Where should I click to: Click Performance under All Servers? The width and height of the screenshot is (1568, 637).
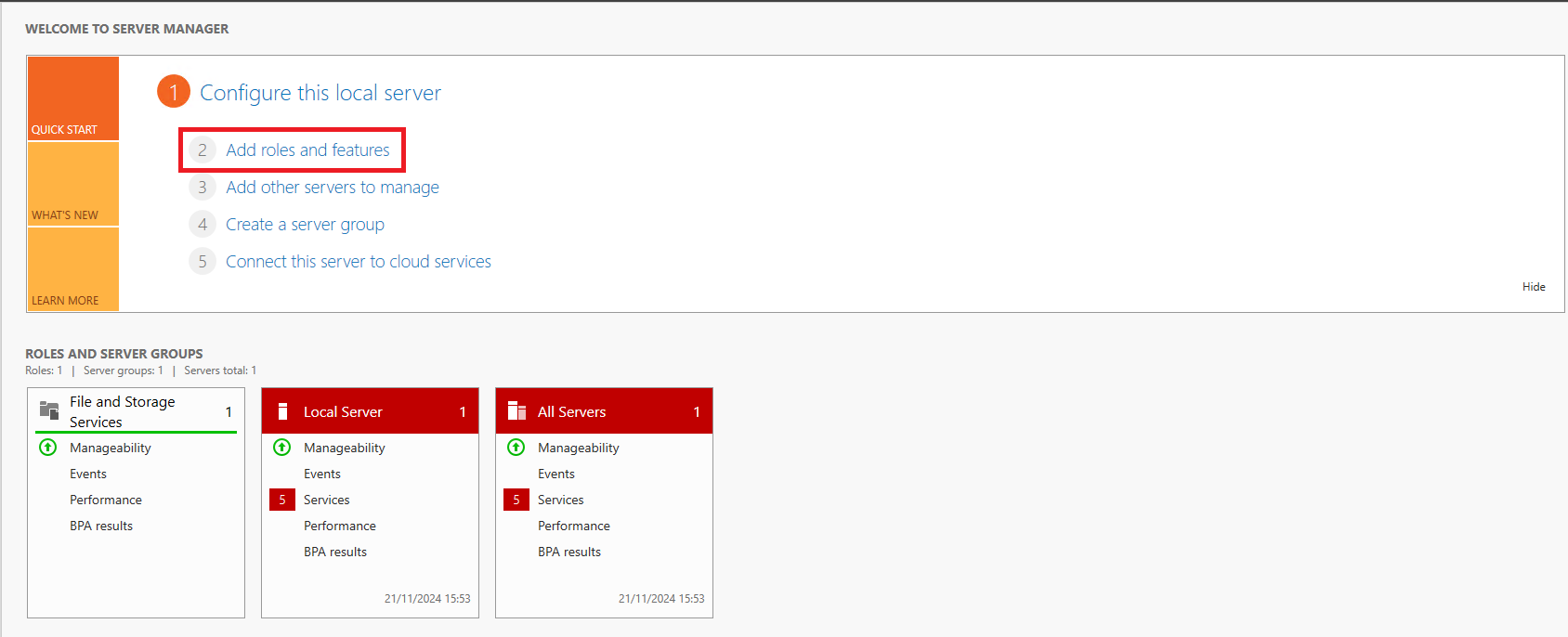coord(574,526)
